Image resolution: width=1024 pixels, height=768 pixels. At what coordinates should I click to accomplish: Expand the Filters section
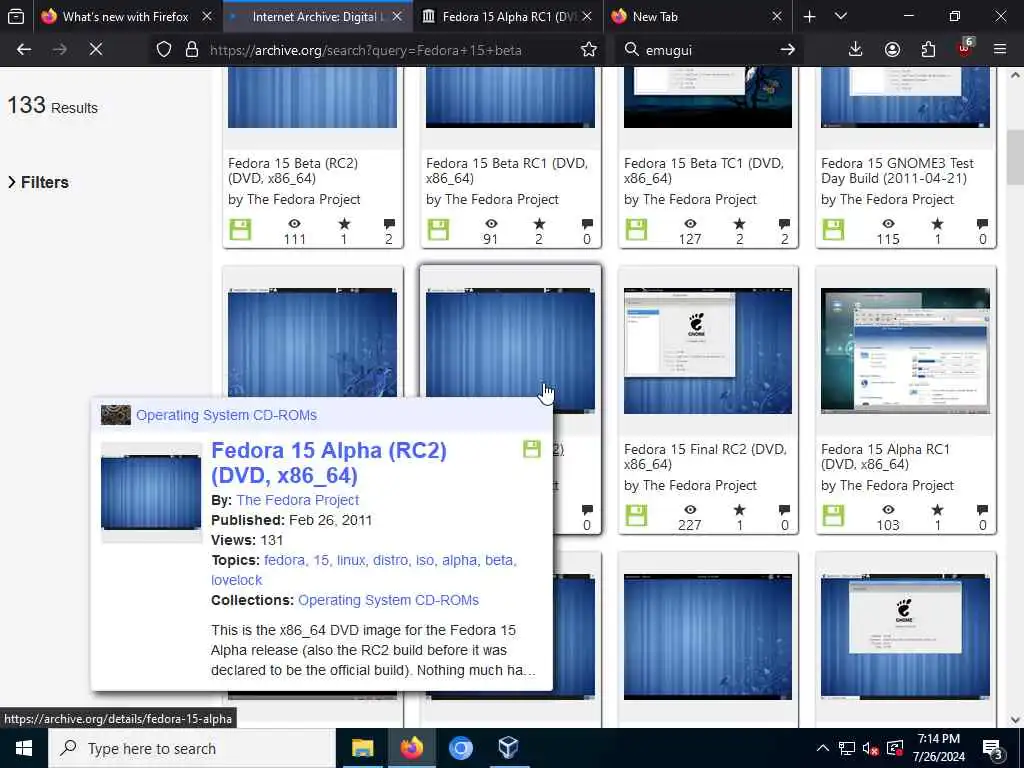coord(38,182)
